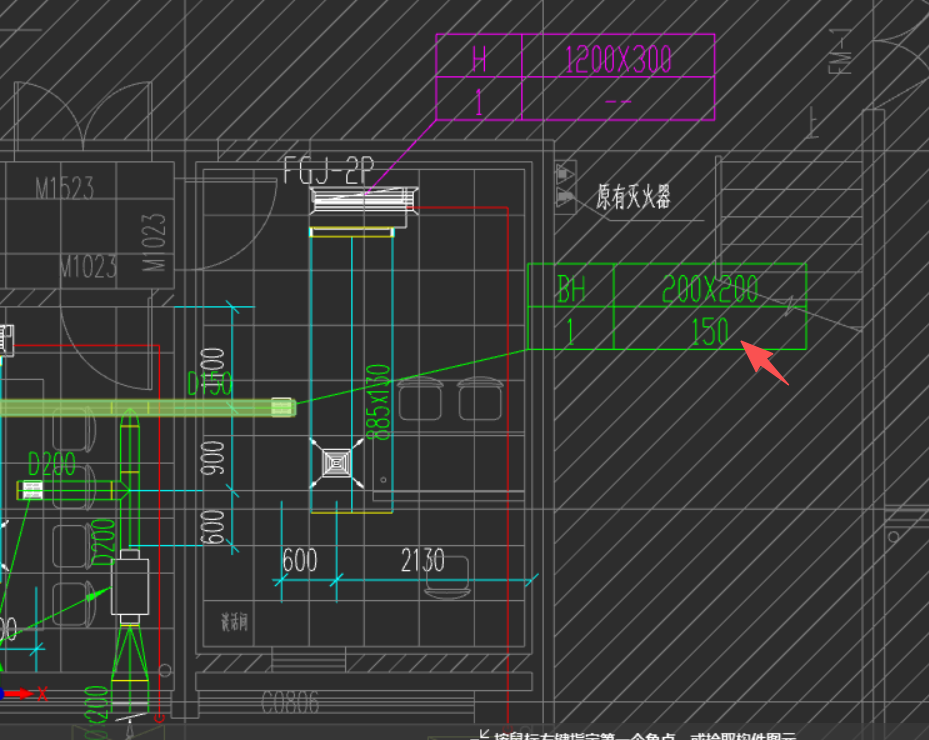929x740 pixels.
Task: Select the vertical "885x130" duct label
Action: click(x=379, y=402)
